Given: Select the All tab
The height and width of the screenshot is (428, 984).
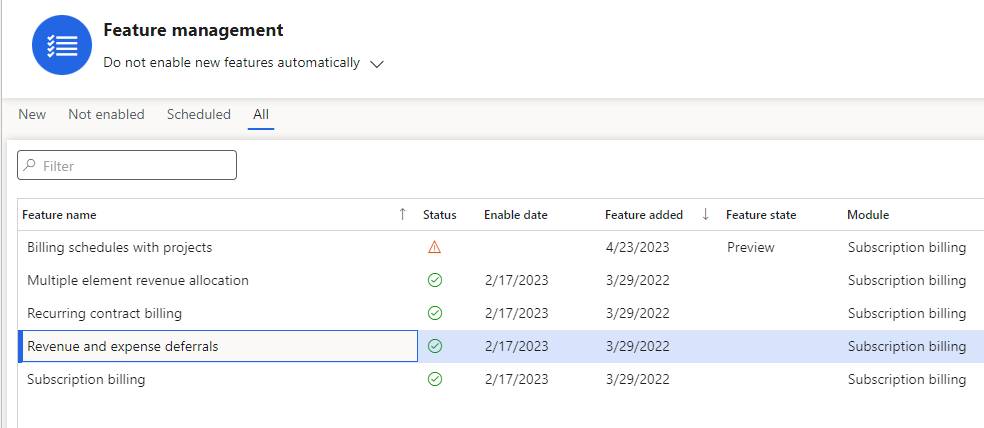Looking at the screenshot, I should (261, 115).
